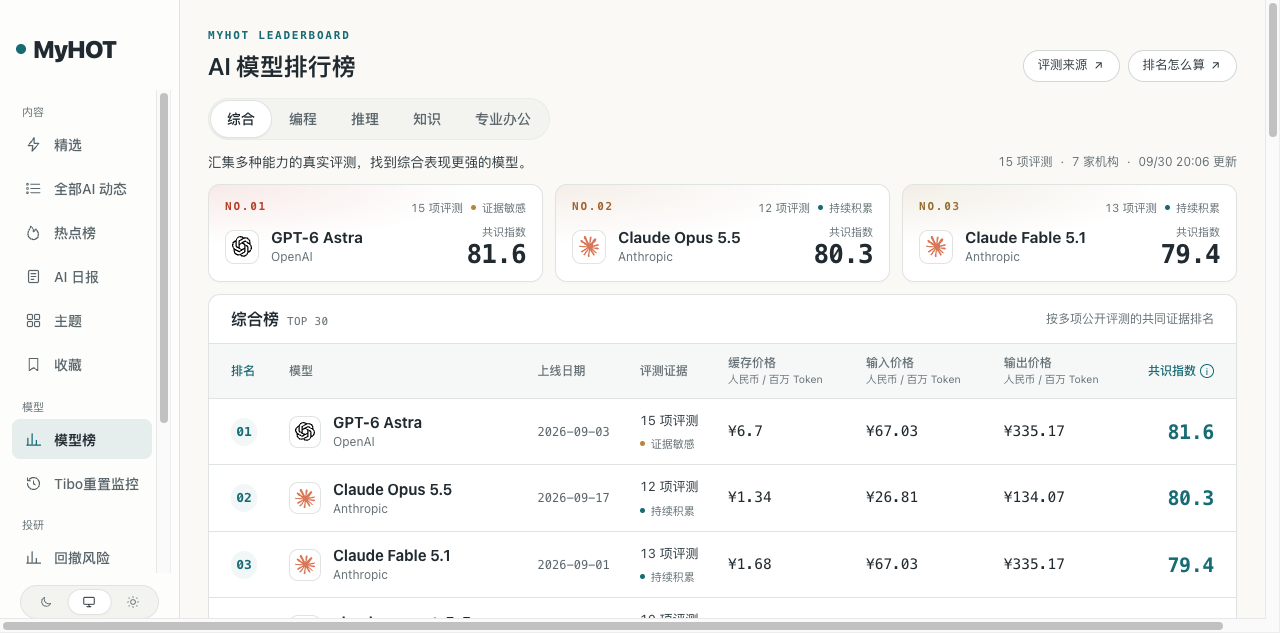1280x633 pixels.
Task: Click the bookmark icon beside 收藏
Action: [33, 365]
